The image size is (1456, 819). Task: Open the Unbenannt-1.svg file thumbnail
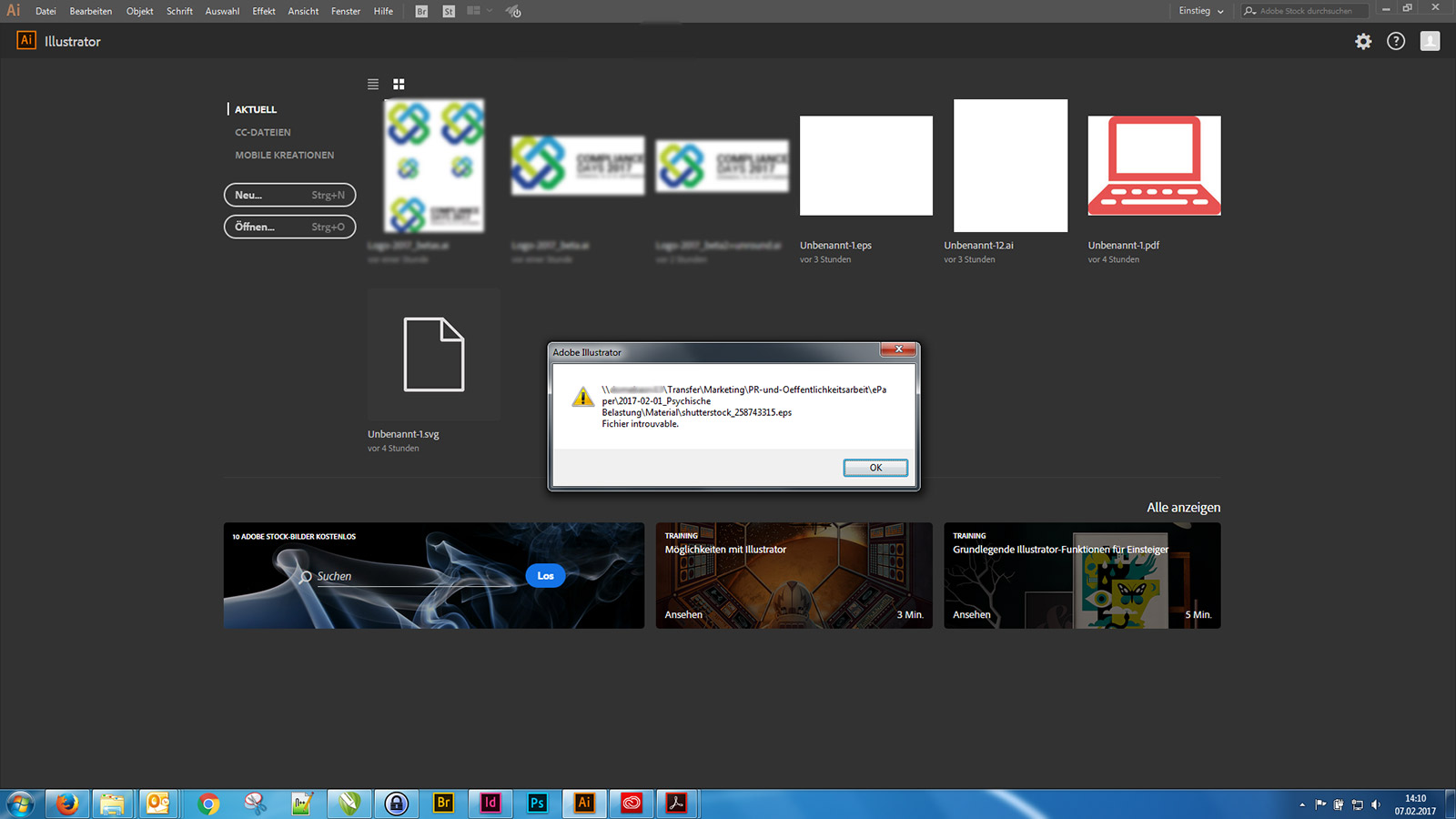coord(434,355)
